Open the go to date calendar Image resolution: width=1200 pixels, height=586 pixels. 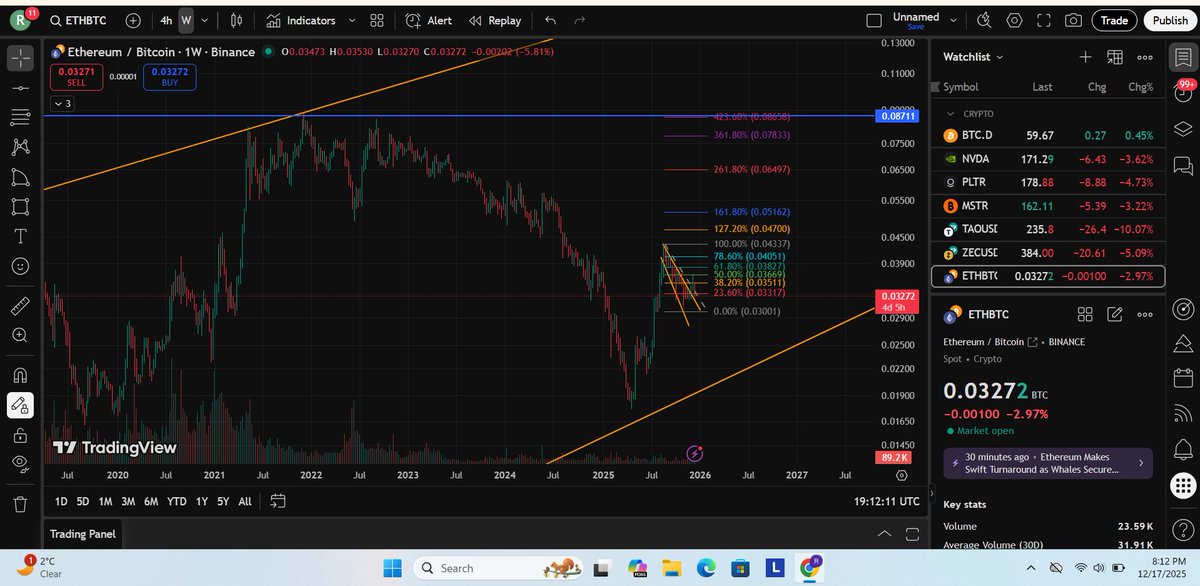[x=278, y=501]
